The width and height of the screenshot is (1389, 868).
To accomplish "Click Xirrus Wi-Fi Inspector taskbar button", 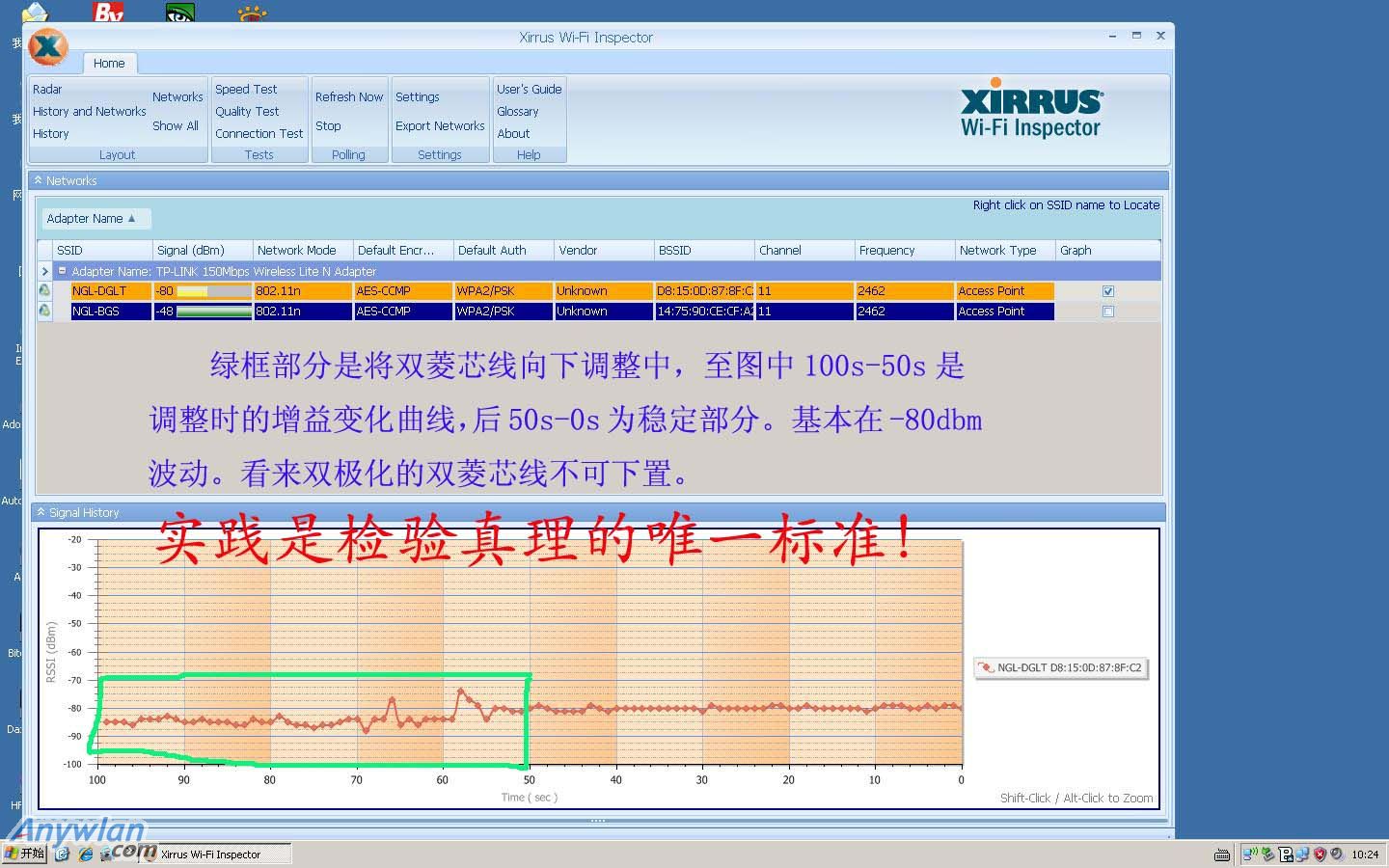I will [214, 854].
